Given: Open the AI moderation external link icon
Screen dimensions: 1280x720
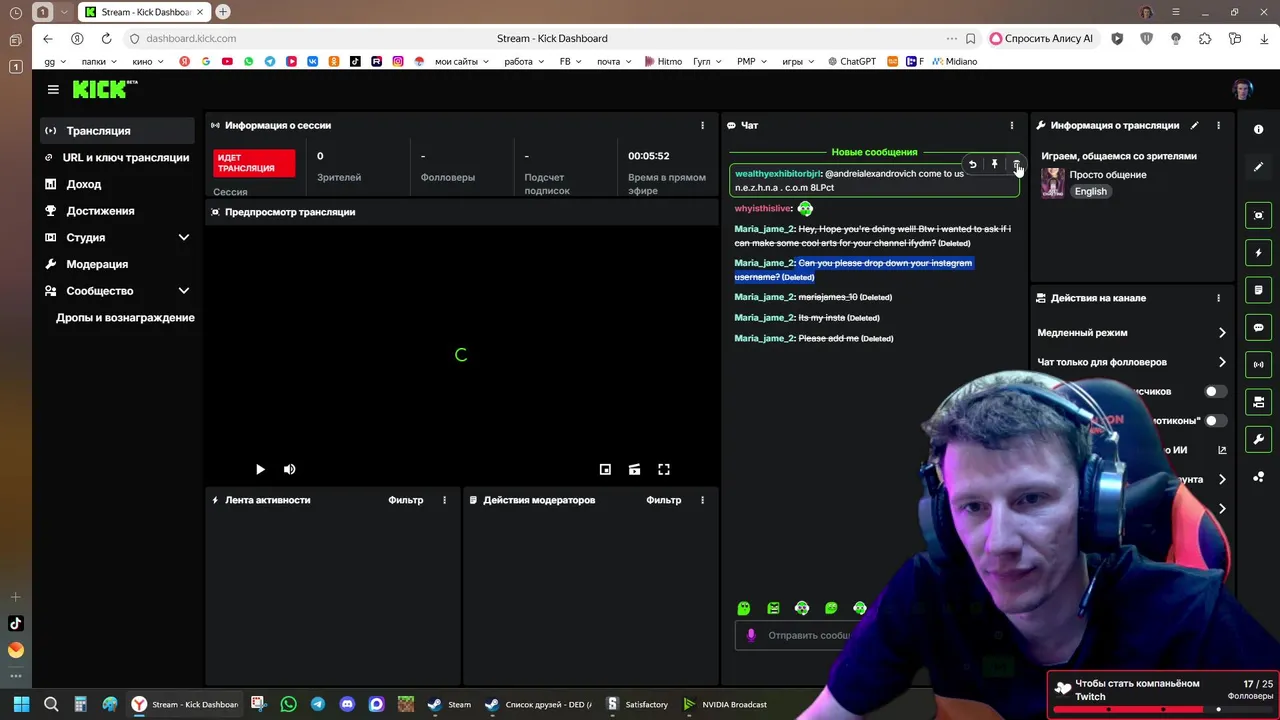Looking at the screenshot, I should [1222, 450].
